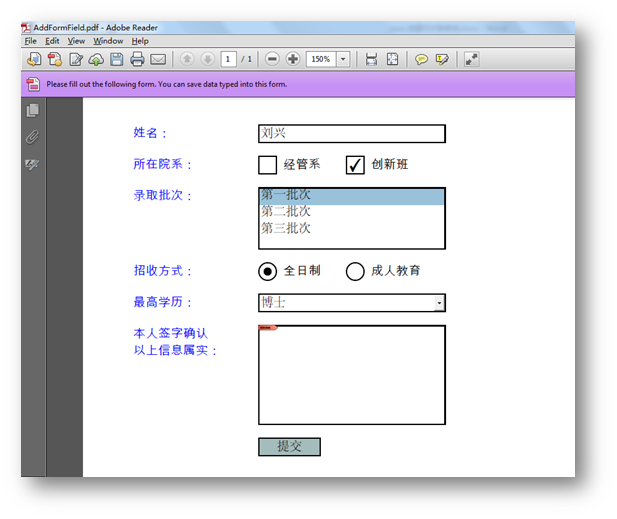Viewport: 617px width, 519px height.
Task: Toggle read mode expand icon
Action: point(471,59)
